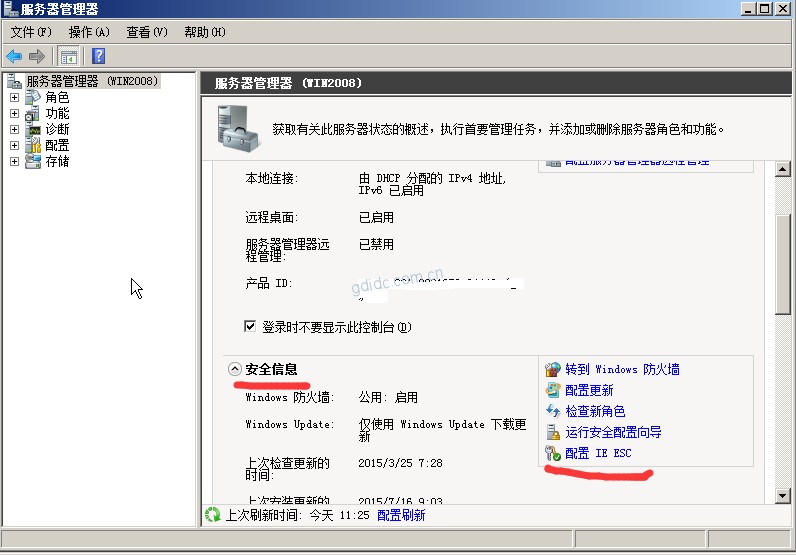796x555 pixels.
Task: Expand the 配置 tree node
Action: pyautogui.click(x=14, y=145)
